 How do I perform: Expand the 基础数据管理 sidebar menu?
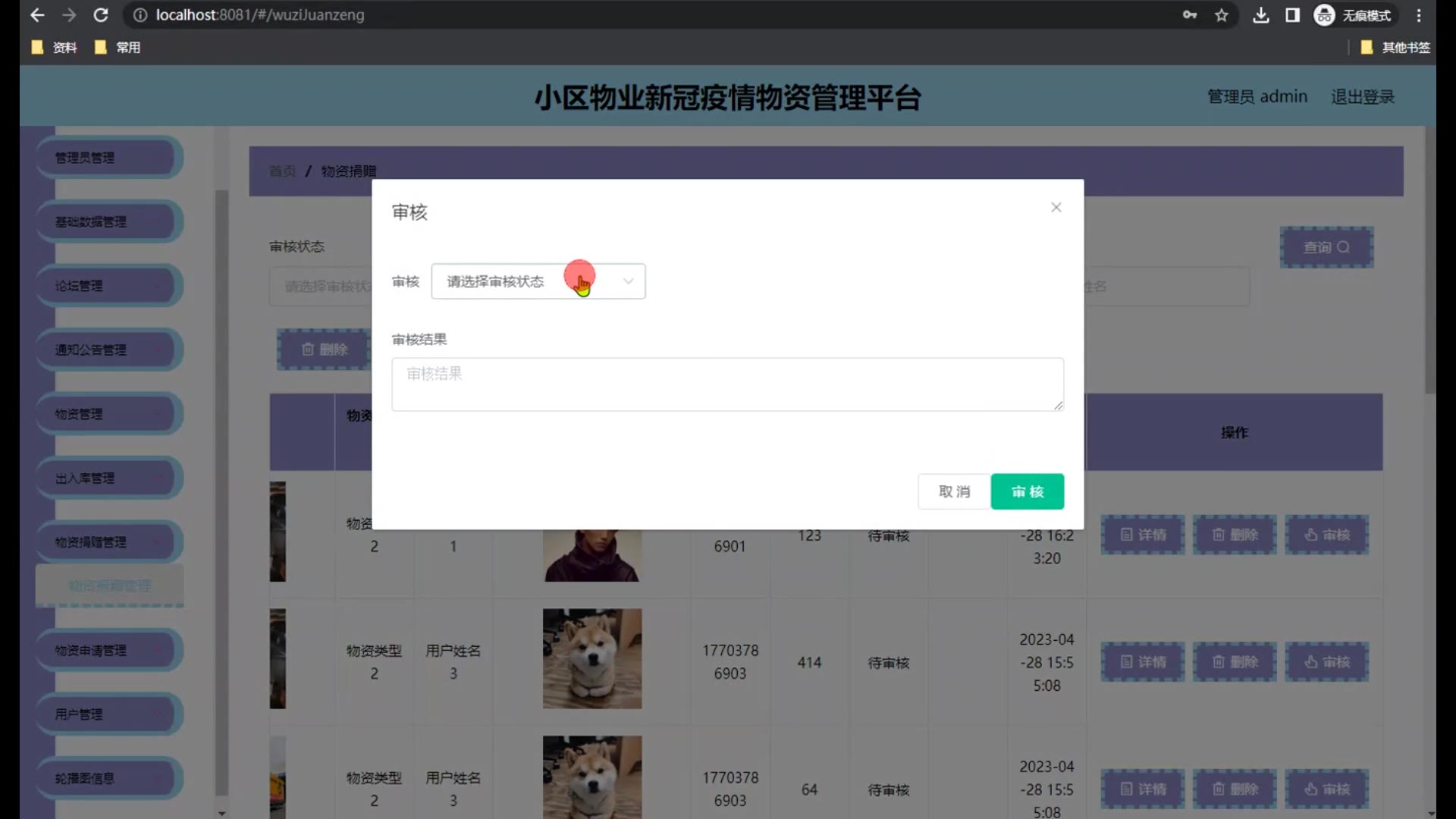click(109, 221)
